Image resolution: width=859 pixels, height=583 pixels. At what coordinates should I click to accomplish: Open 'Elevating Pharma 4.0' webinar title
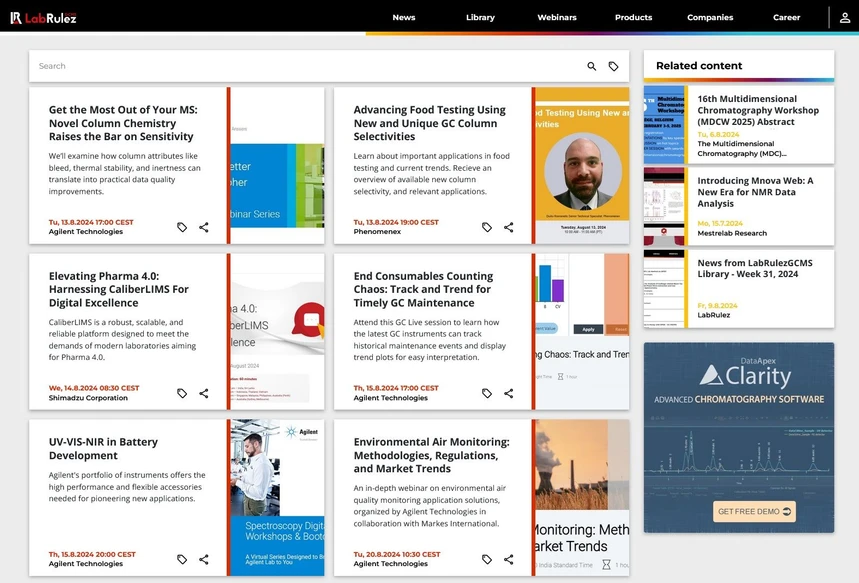click(x=119, y=289)
